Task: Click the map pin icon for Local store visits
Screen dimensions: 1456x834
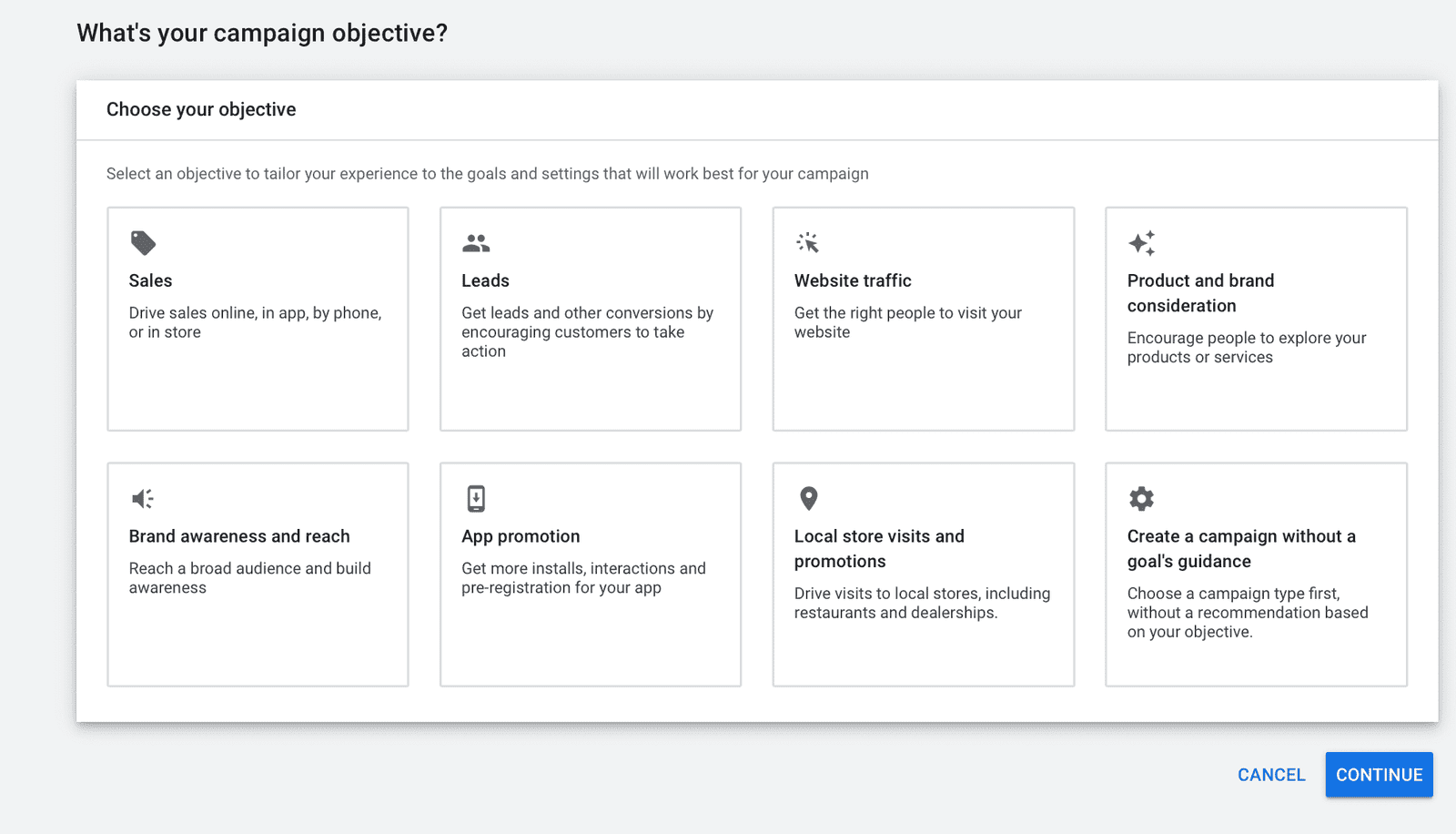Action: [x=808, y=499]
